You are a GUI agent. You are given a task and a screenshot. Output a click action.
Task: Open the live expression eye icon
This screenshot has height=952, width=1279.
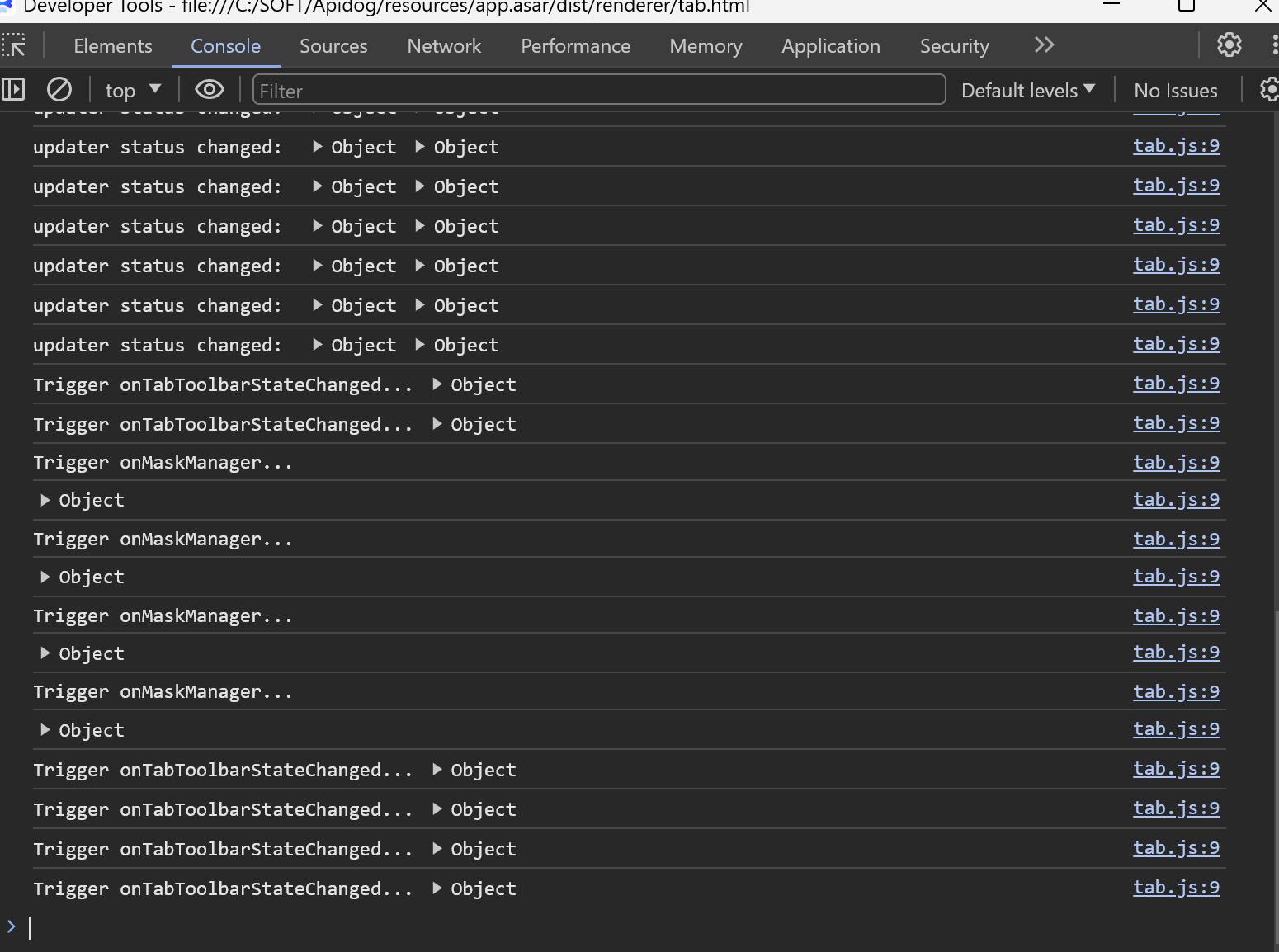tap(209, 89)
